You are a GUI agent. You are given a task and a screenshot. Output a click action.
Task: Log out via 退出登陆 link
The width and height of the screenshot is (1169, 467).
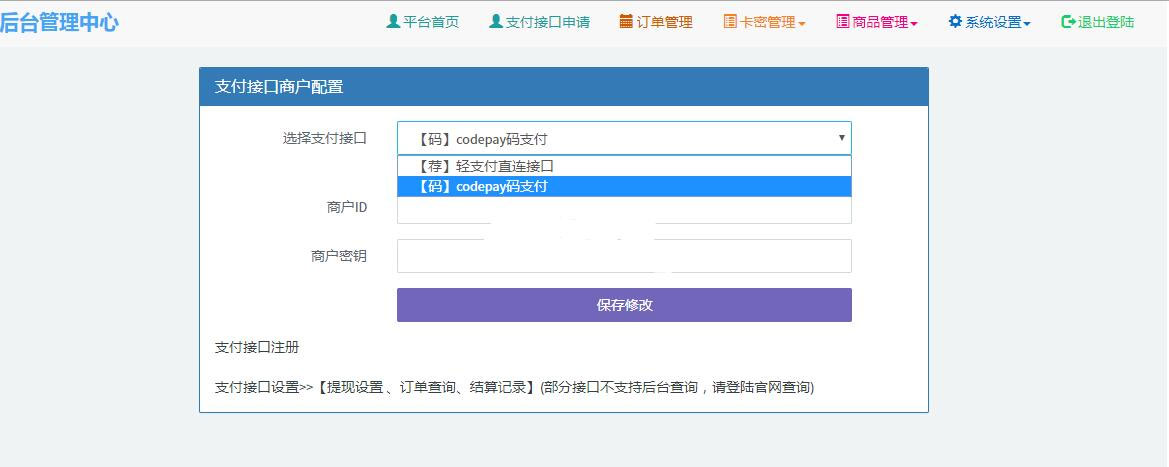pos(1098,22)
